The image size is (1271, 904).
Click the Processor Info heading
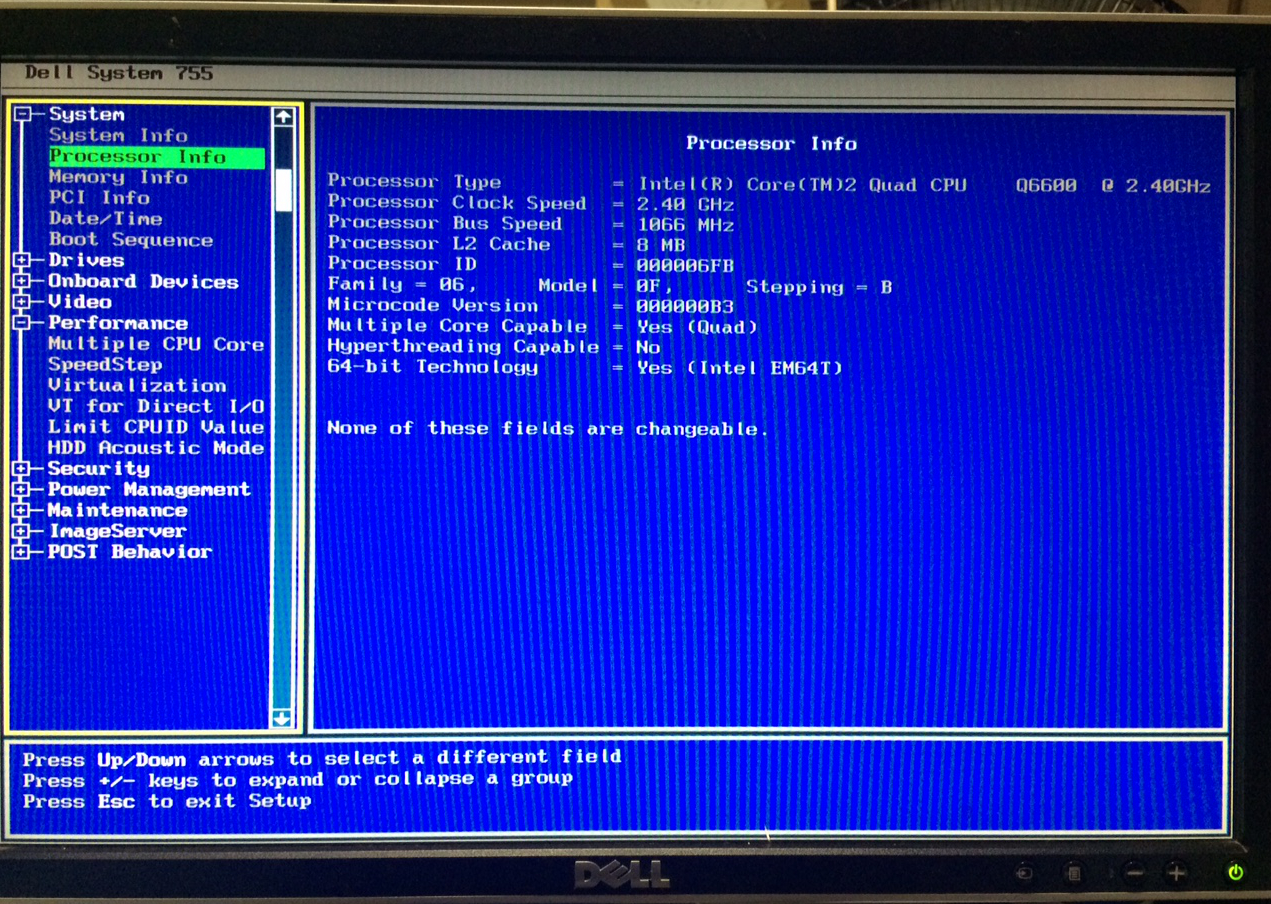point(771,143)
